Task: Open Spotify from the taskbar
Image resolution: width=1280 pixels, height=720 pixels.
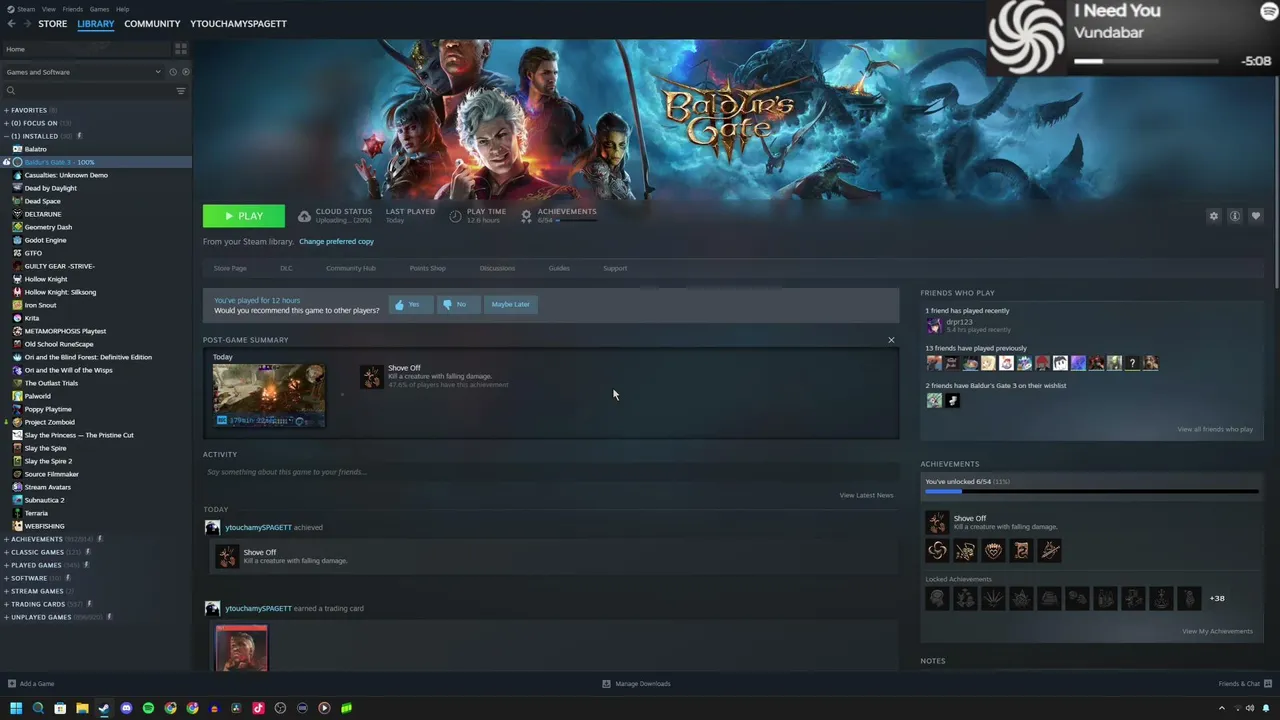Action: (x=148, y=708)
